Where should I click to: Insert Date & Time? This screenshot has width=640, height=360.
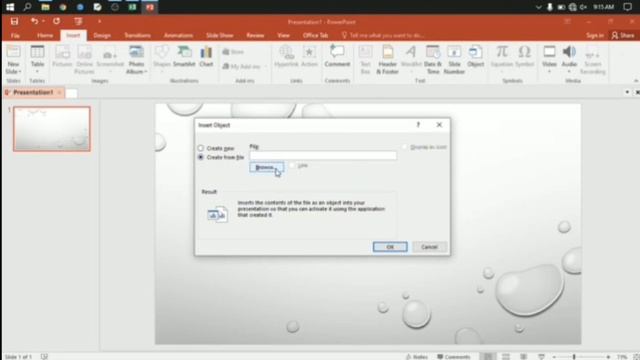click(x=433, y=60)
